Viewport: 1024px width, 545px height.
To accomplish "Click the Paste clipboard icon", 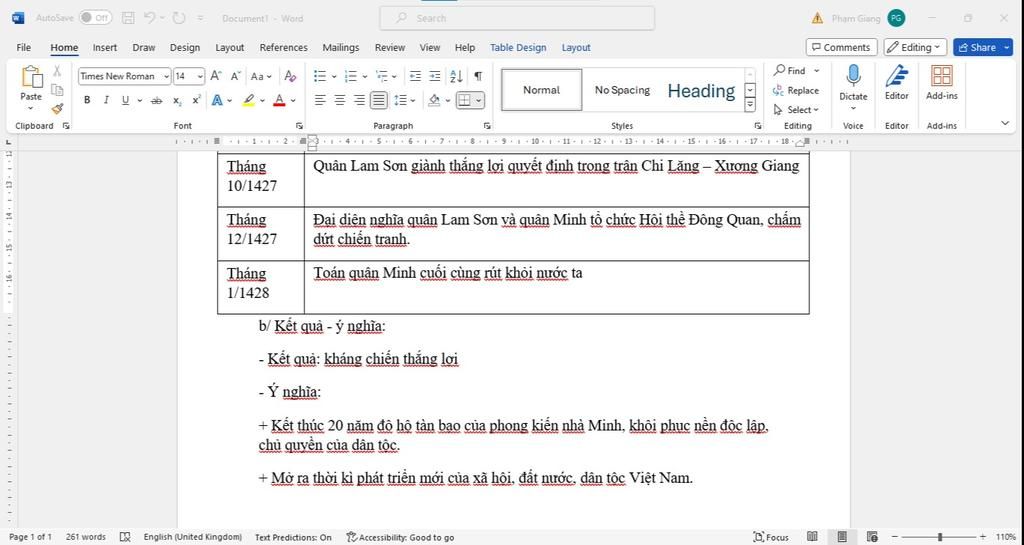I will point(31,77).
